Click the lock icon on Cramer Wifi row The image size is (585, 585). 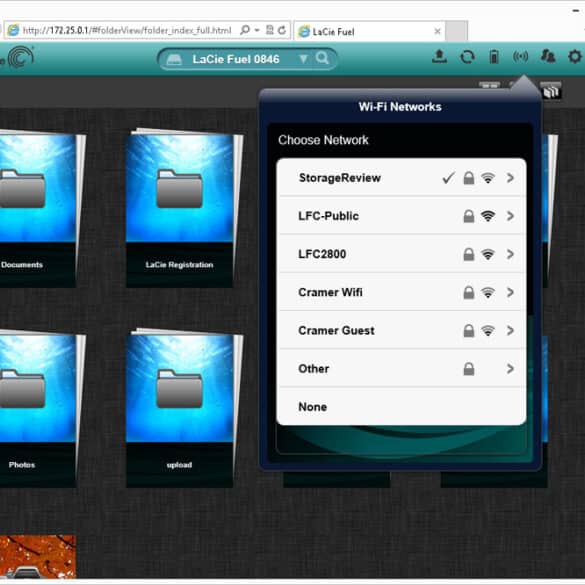(469, 292)
